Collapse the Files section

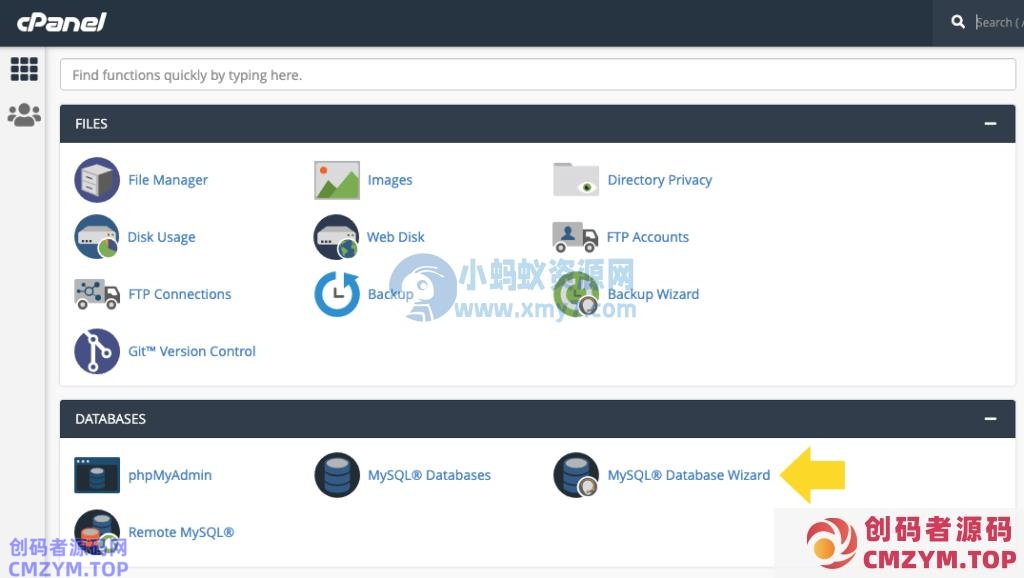(990, 124)
